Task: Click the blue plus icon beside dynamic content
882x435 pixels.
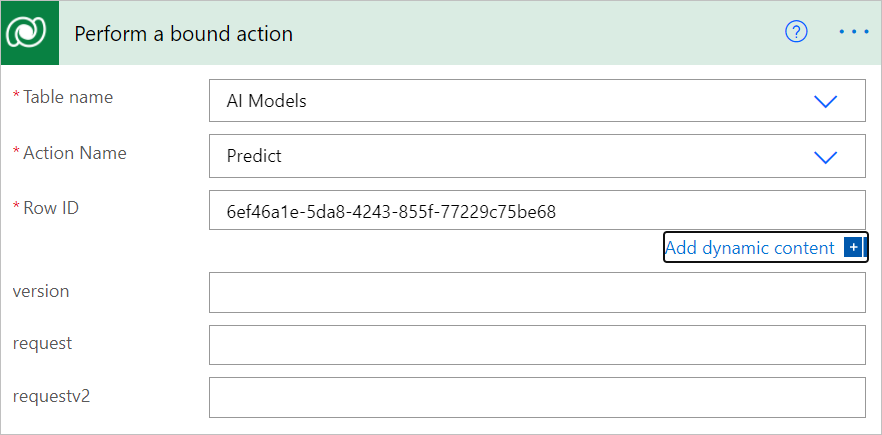Action: tap(853, 248)
